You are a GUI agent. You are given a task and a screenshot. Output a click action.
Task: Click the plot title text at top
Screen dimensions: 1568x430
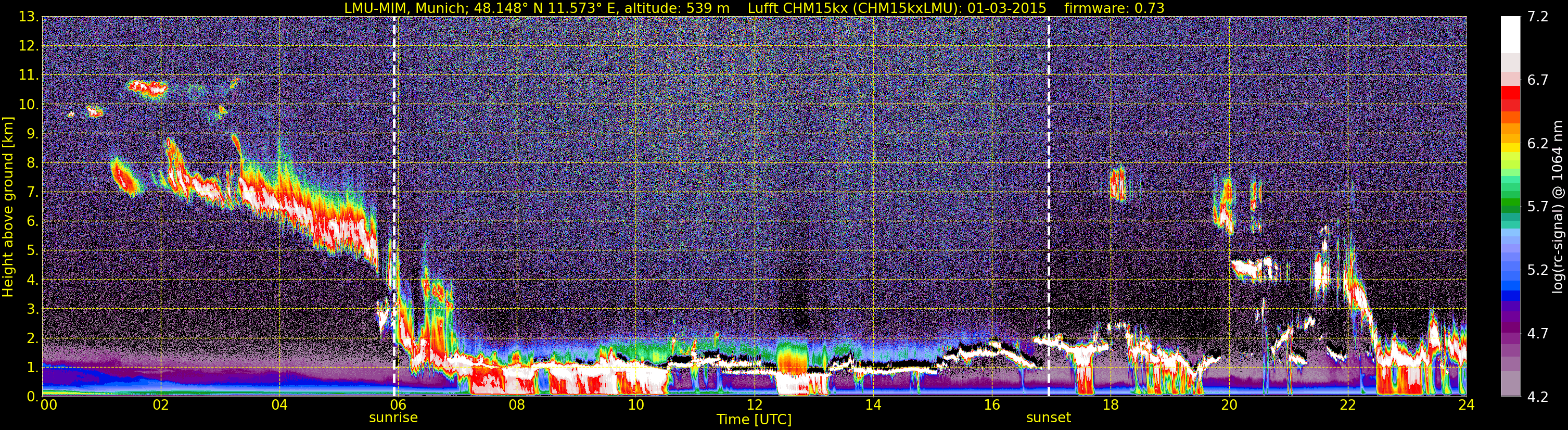[754, 8]
